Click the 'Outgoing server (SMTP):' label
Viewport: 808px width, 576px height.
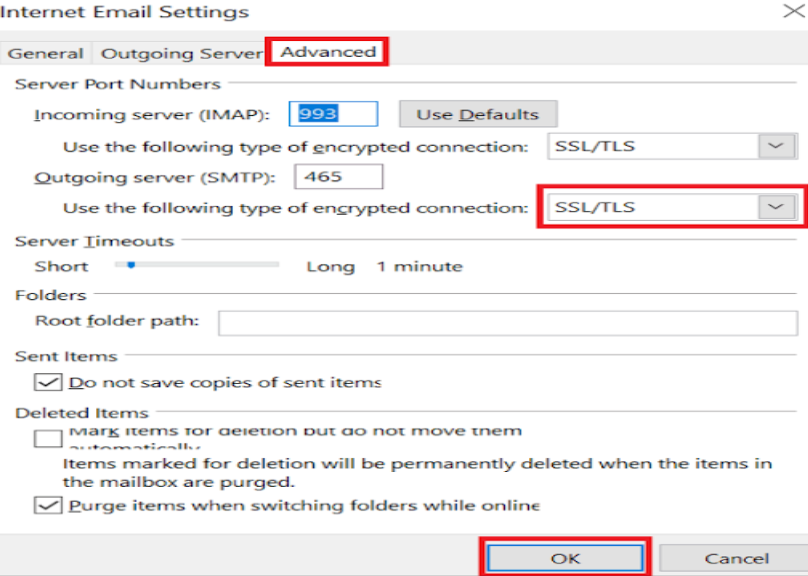click(155, 177)
